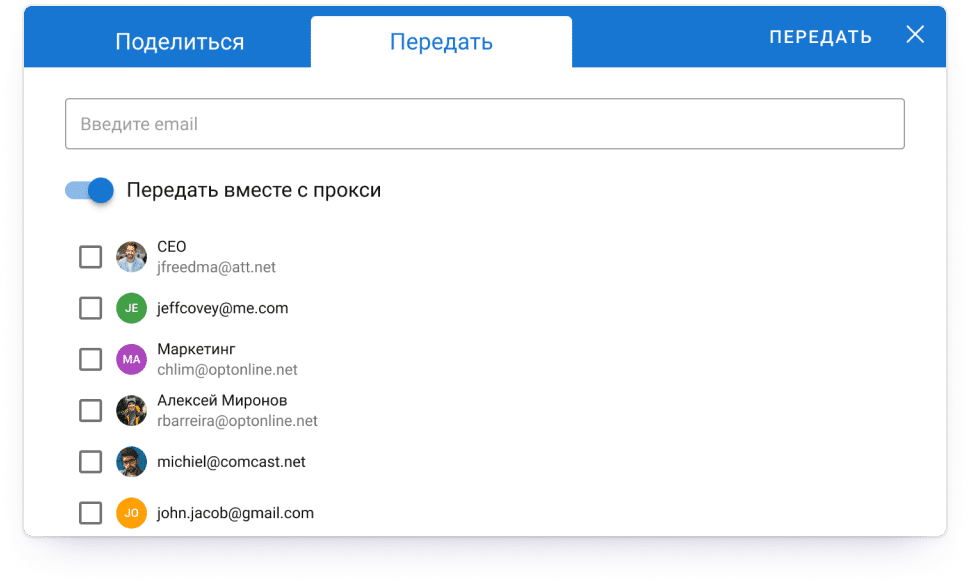
Task: Select the Передать tab
Action: pos(441,42)
